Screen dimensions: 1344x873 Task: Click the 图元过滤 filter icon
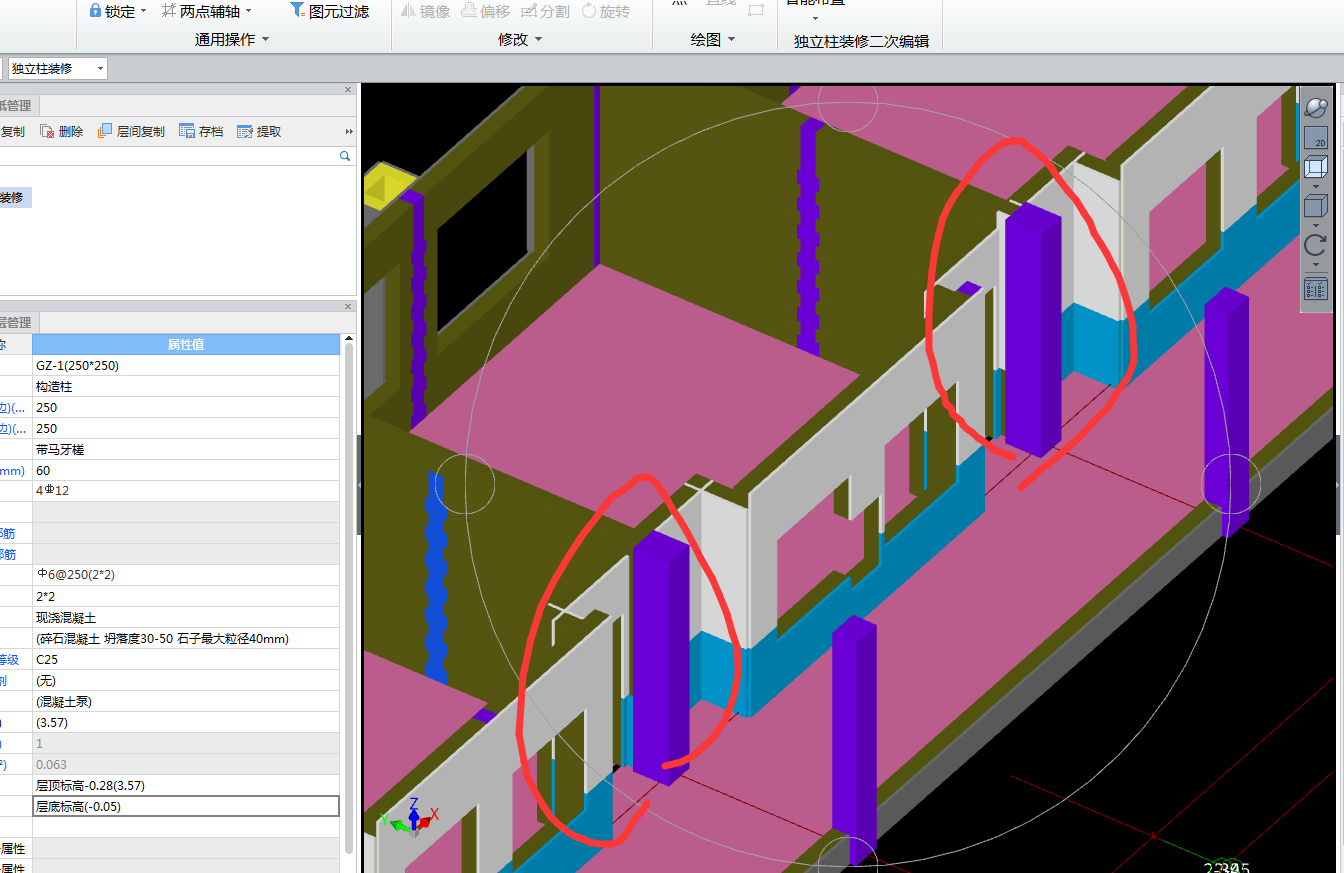pos(298,10)
